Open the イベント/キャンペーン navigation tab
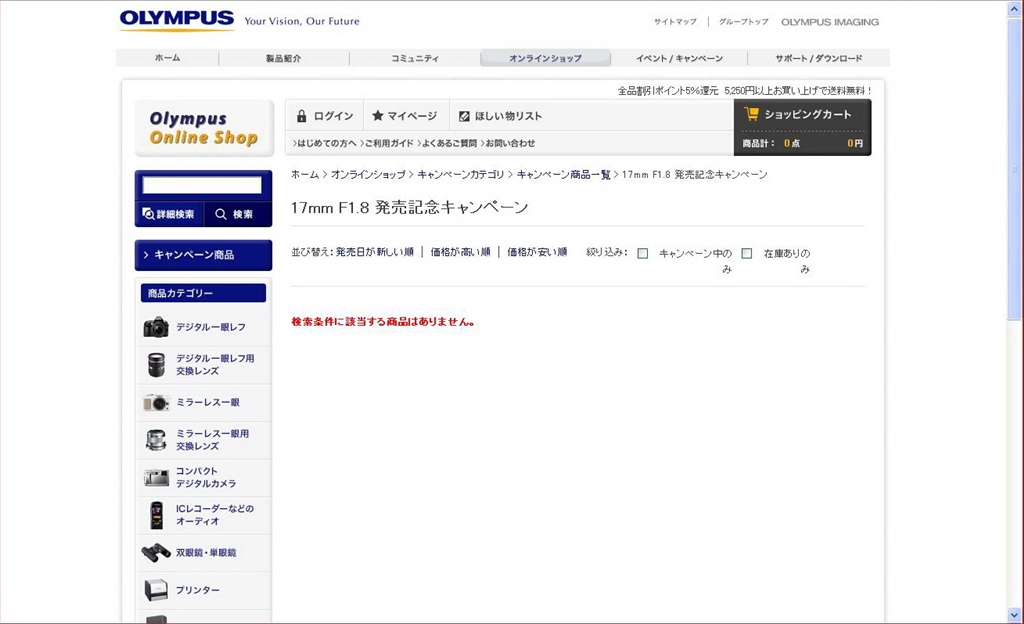 coord(679,58)
